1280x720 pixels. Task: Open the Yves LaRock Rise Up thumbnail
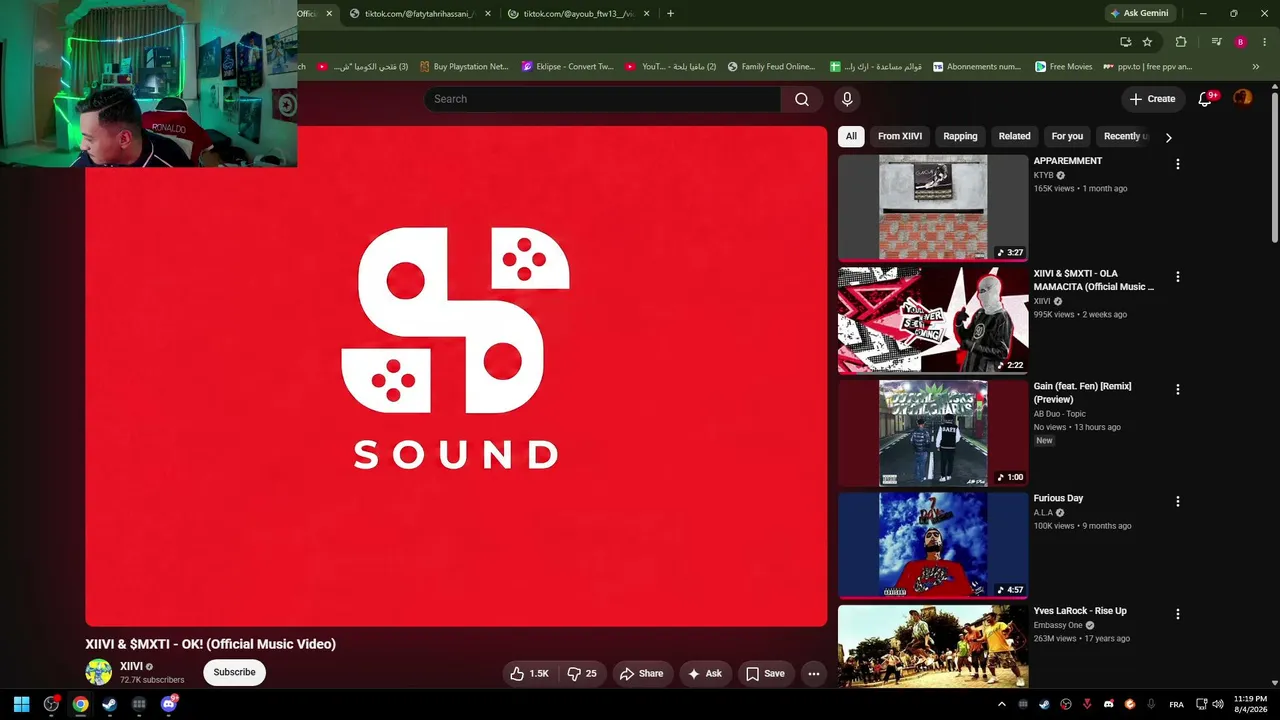click(x=933, y=646)
